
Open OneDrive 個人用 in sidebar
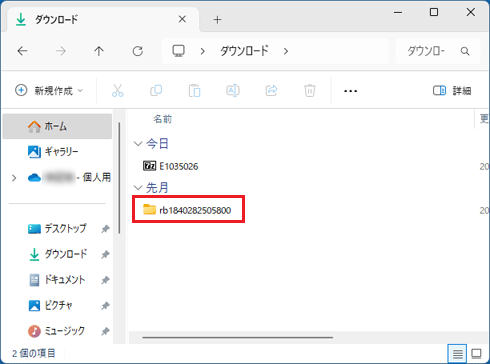tap(69, 178)
